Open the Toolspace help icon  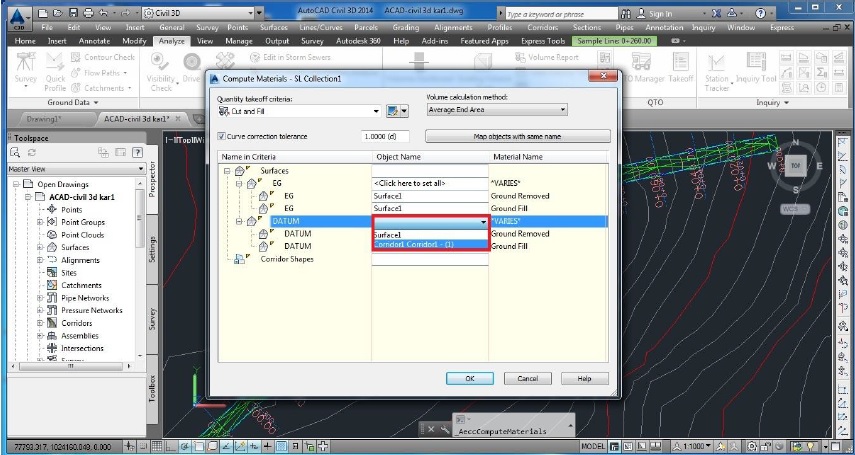(x=137, y=153)
